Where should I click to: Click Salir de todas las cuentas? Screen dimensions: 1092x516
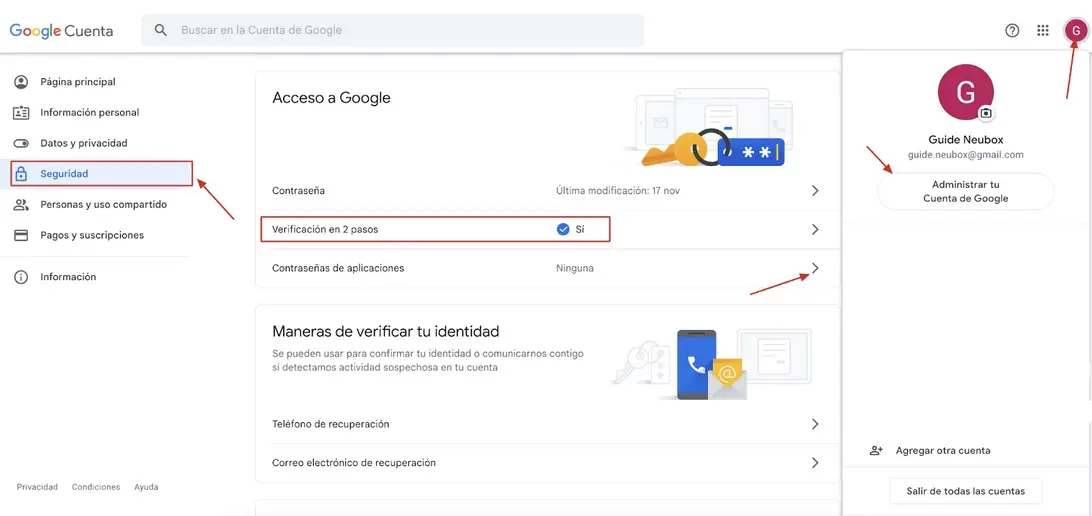965,491
